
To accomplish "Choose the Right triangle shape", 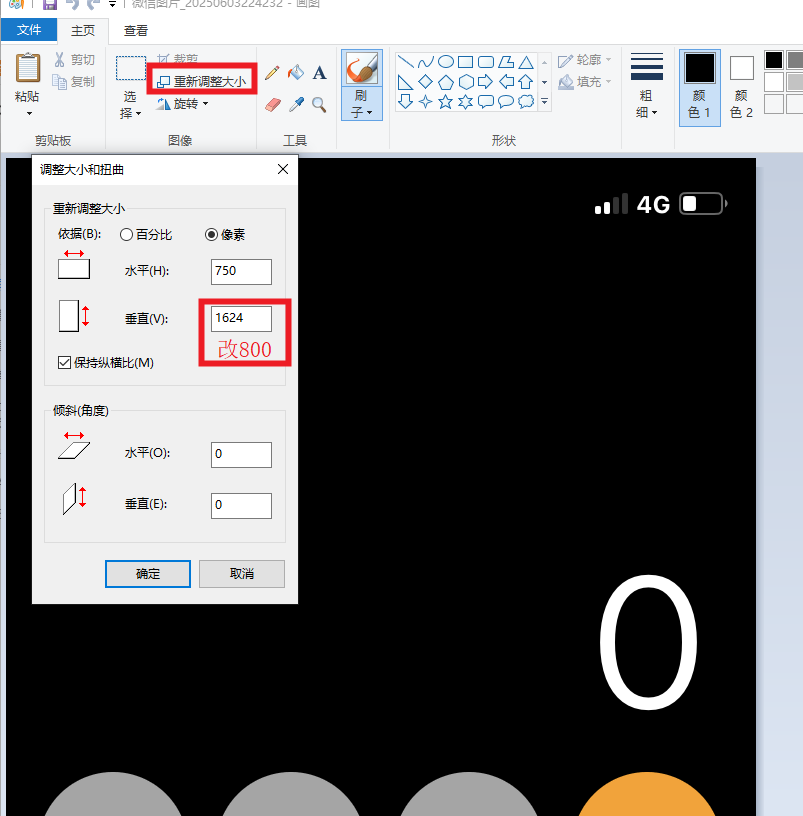I will point(405,82).
